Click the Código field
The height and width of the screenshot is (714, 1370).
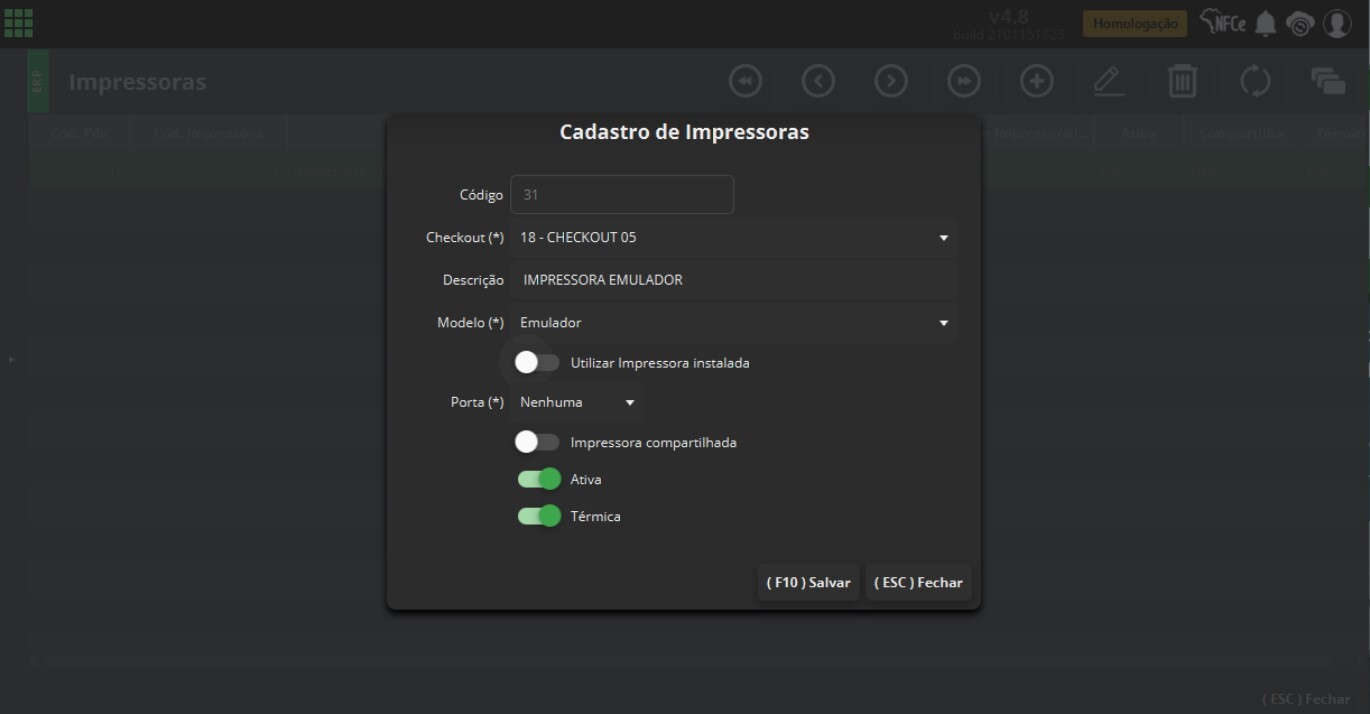(622, 195)
